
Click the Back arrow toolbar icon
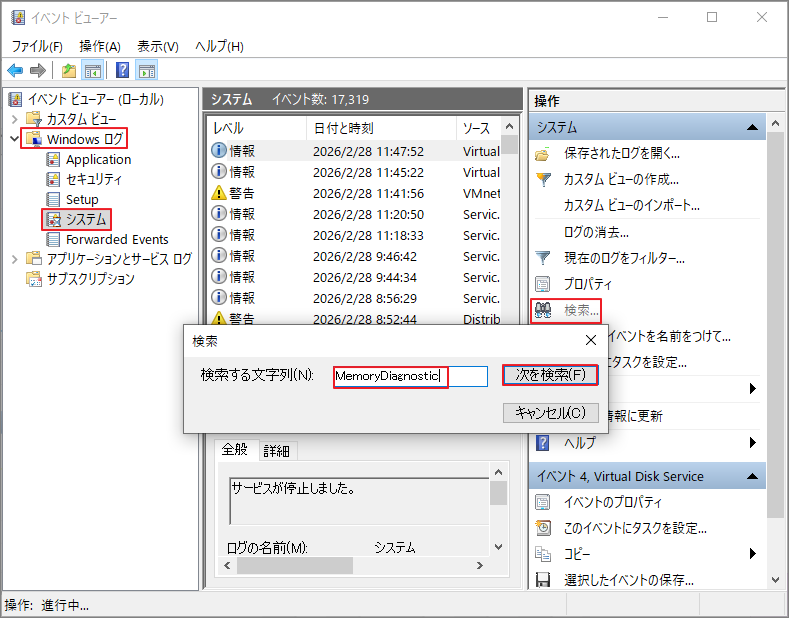16,70
